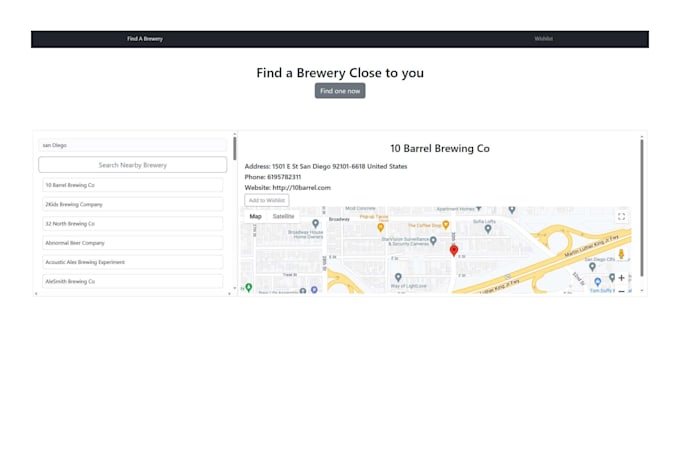The height and width of the screenshot is (459, 680).
Task: Click the blue Tom Duffy map pin
Action: (x=598, y=282)
